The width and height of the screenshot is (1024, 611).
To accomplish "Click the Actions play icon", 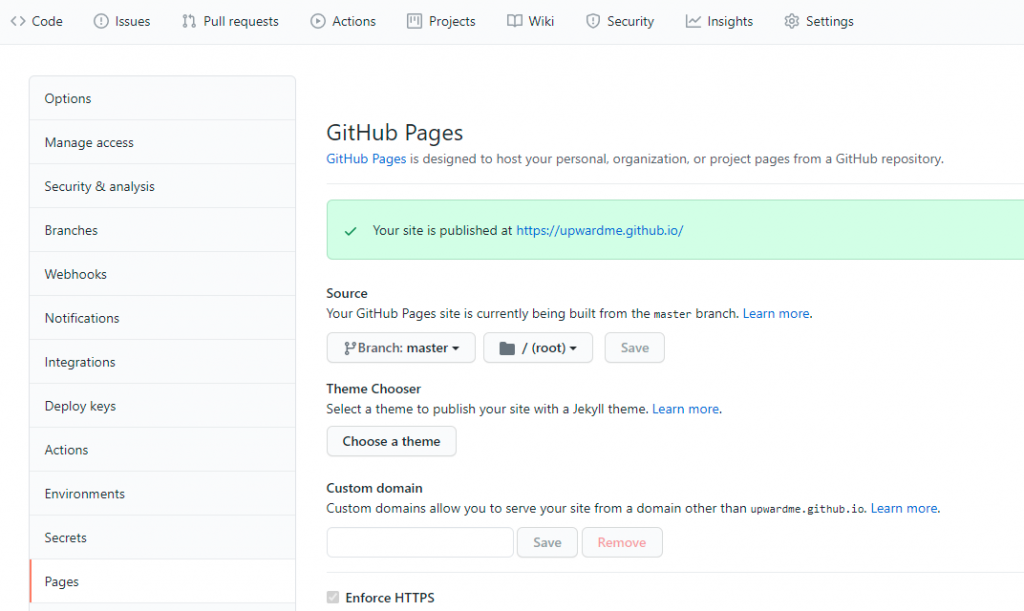I will 318,22.
